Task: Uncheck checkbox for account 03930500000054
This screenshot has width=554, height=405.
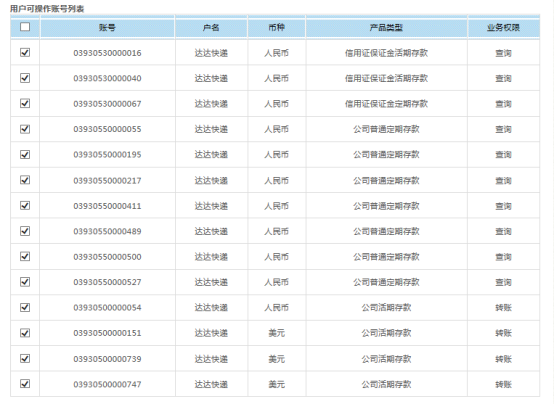Action: (25, 307)
